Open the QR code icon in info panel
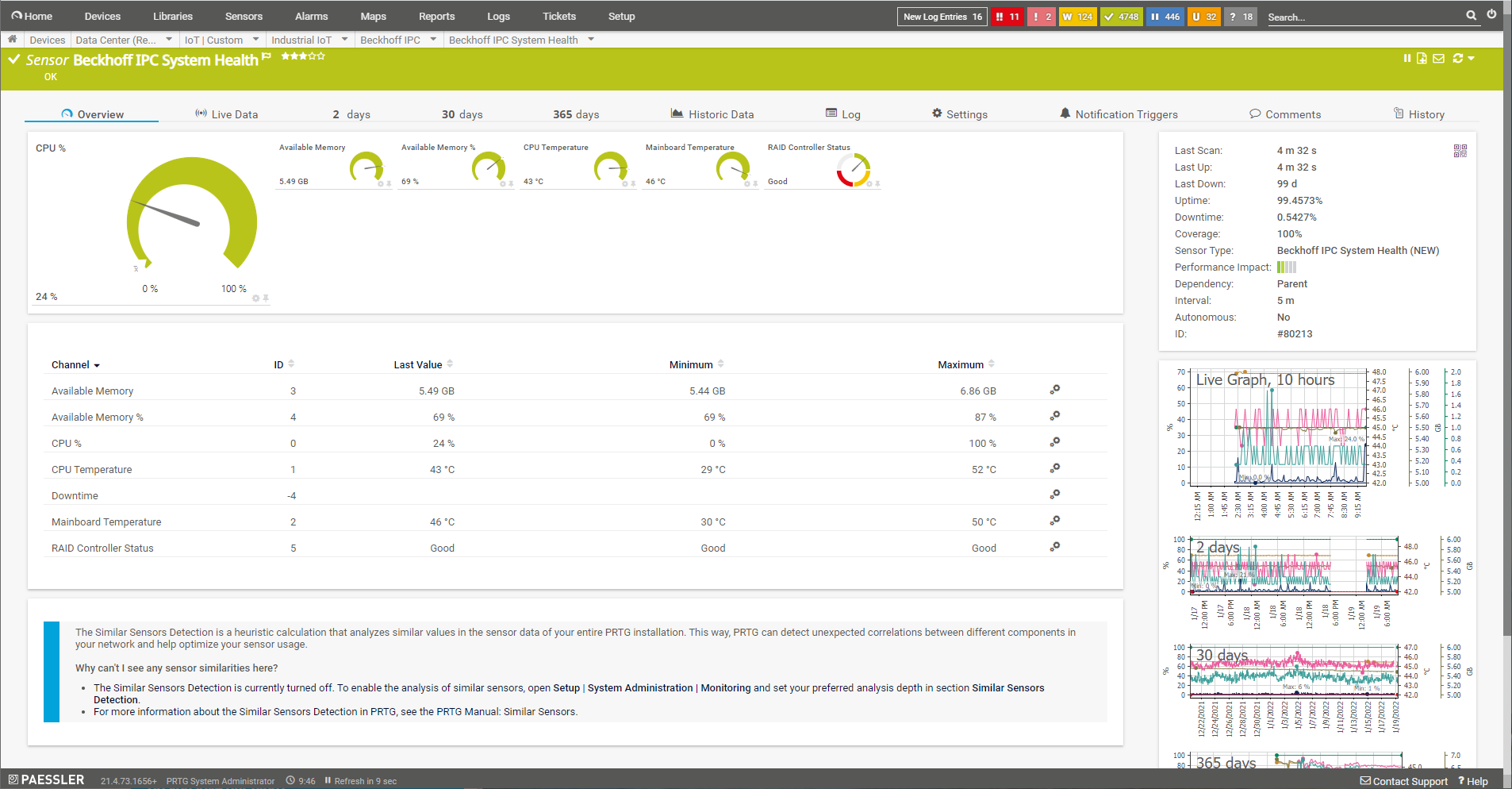 click(1460, 151)
